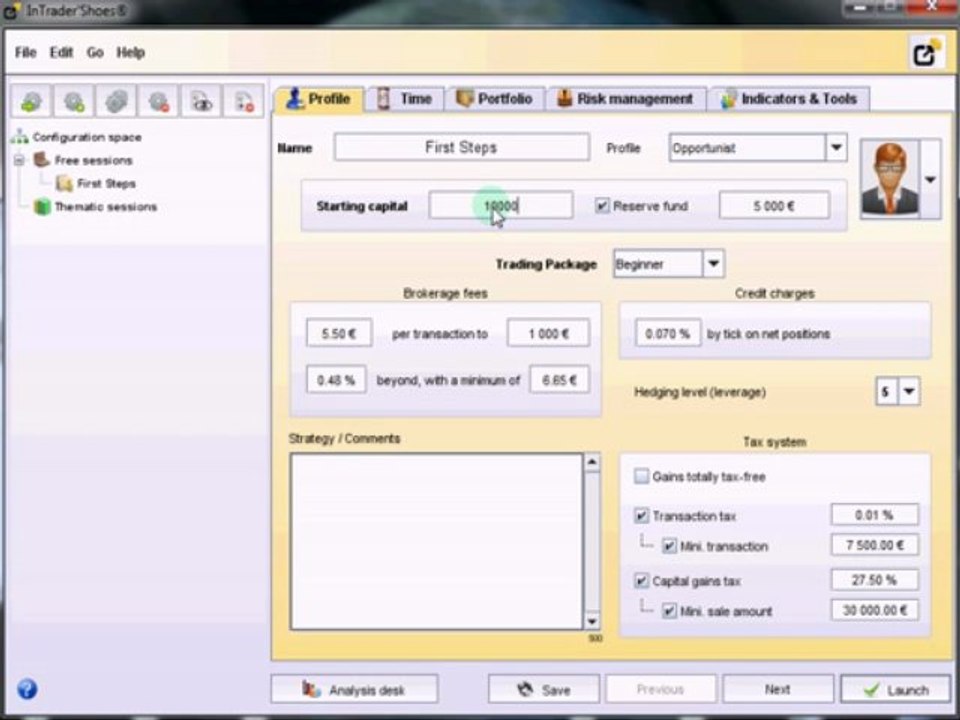Open the Hedging level leverage dropdown

909,391
